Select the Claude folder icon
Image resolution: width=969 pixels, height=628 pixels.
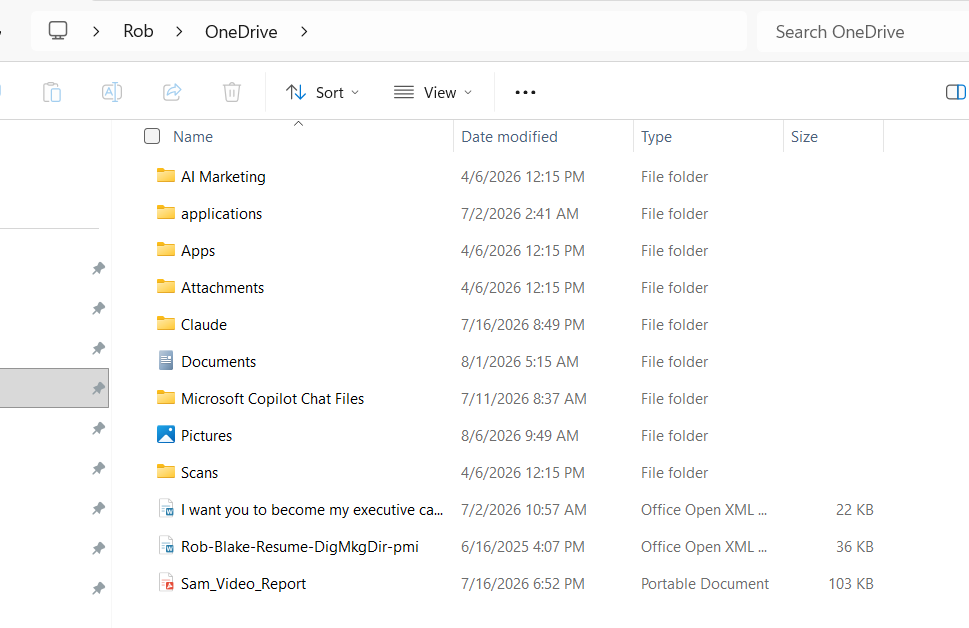coord(166,324)
